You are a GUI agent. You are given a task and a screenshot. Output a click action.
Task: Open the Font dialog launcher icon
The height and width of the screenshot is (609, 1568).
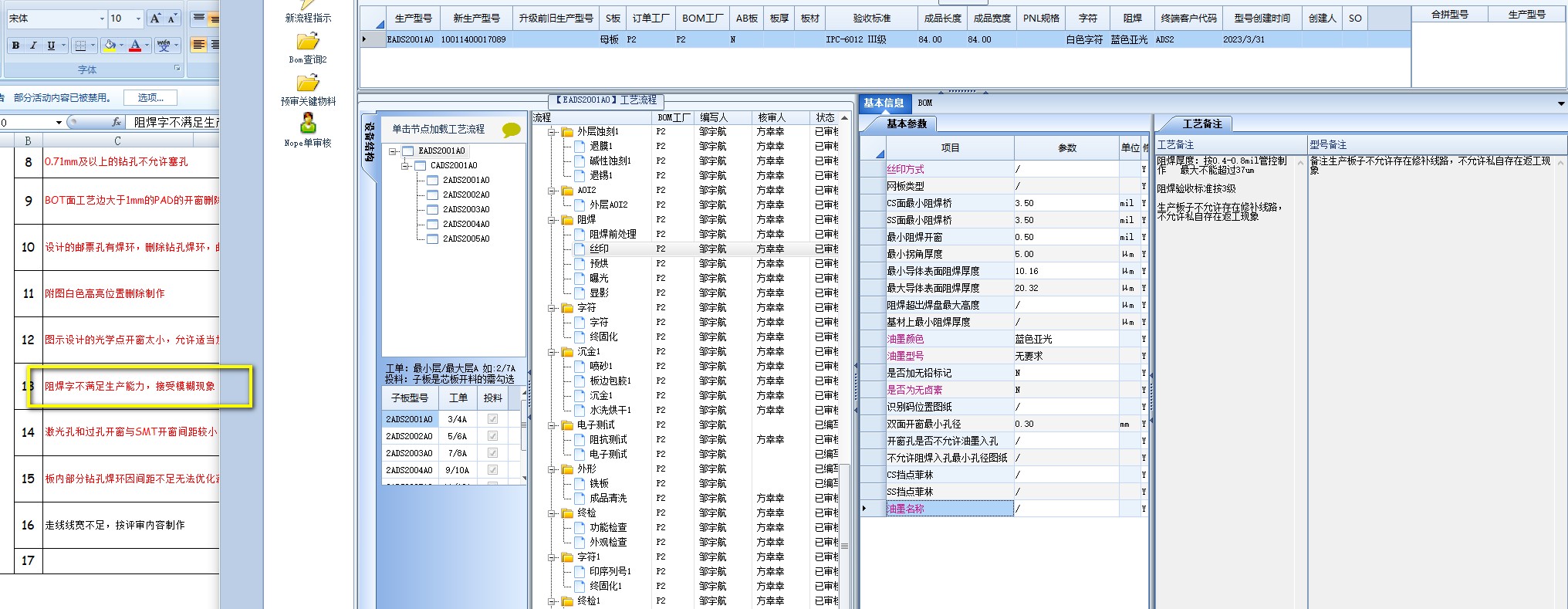(x=177, y=69)
